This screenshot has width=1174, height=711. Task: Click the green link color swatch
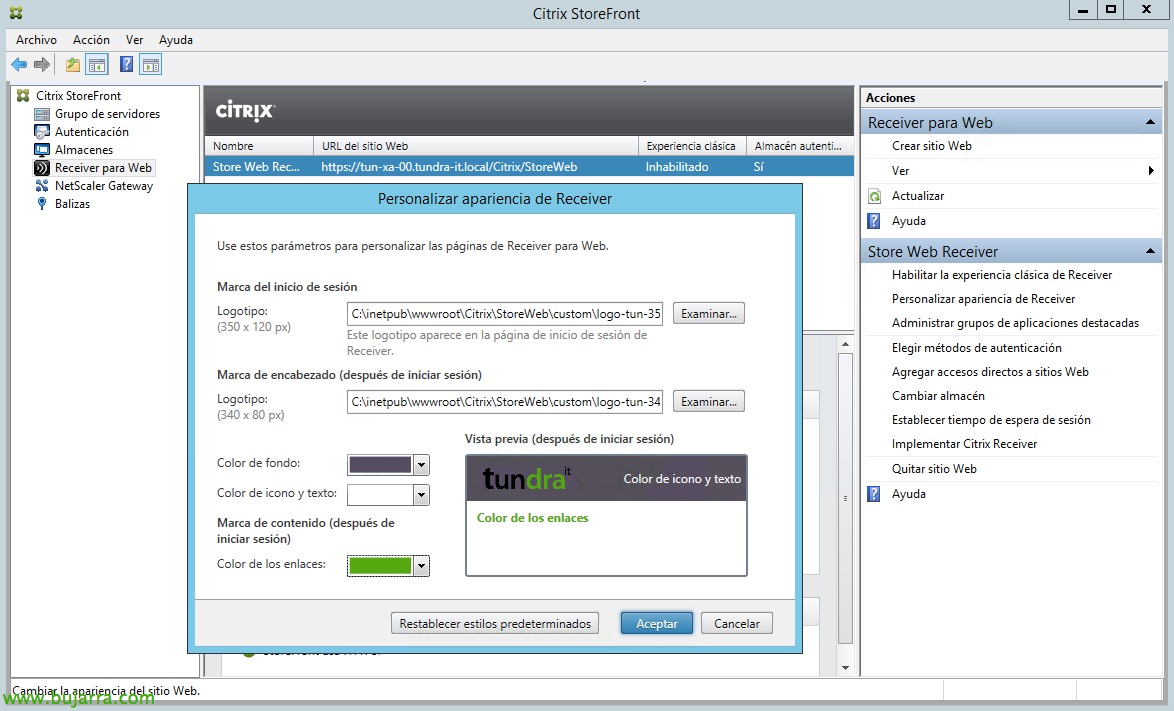380,566
